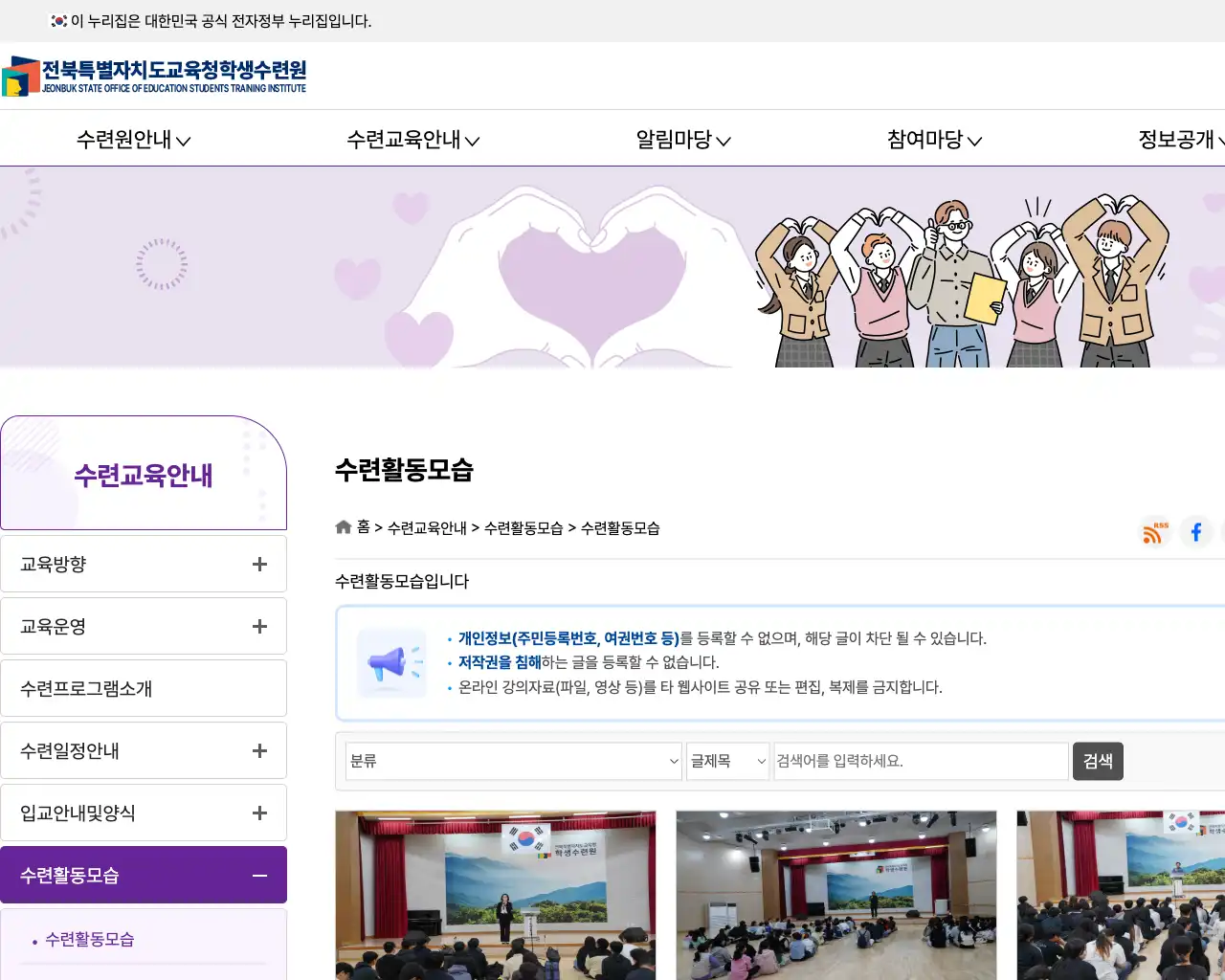Open first photo thumbnail with speaker on stage

(496, 895)
